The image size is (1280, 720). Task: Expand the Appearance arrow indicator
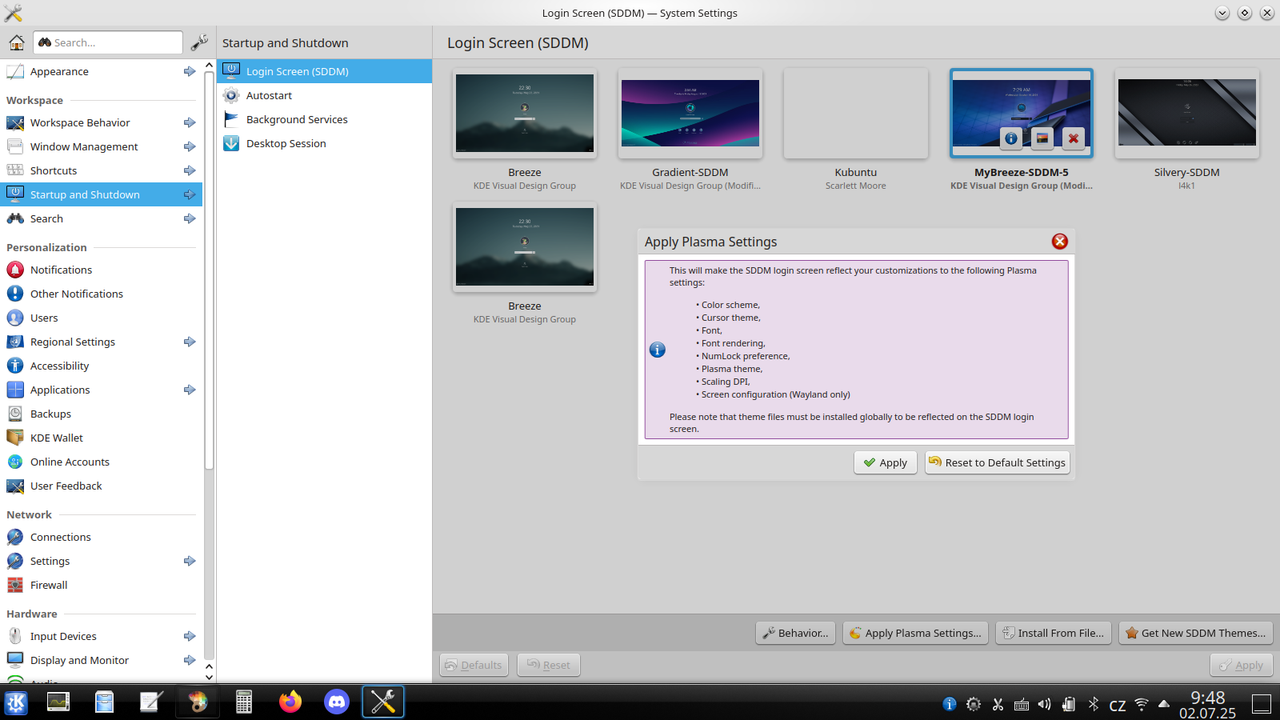[x=189, y=71]
